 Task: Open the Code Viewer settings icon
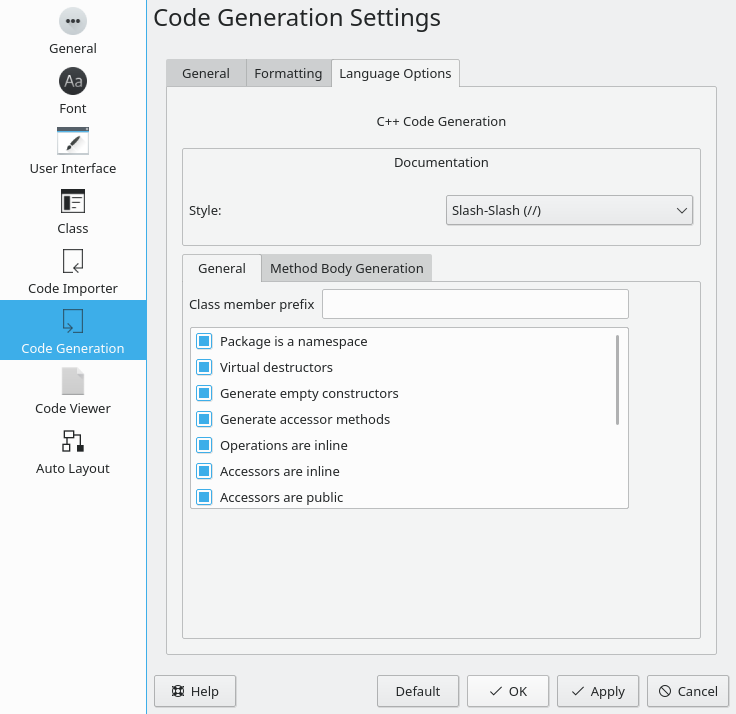[73, 381]
